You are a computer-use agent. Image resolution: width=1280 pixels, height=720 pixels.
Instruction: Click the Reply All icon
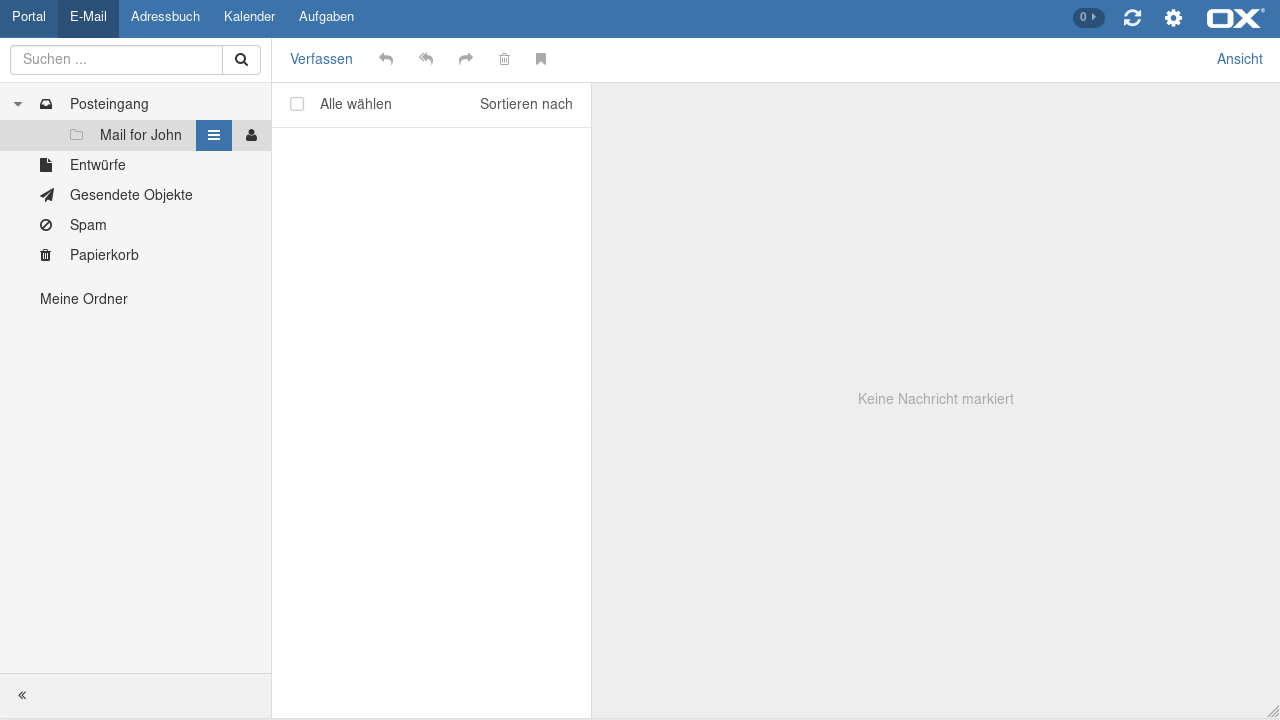click(x=426, y=60)
